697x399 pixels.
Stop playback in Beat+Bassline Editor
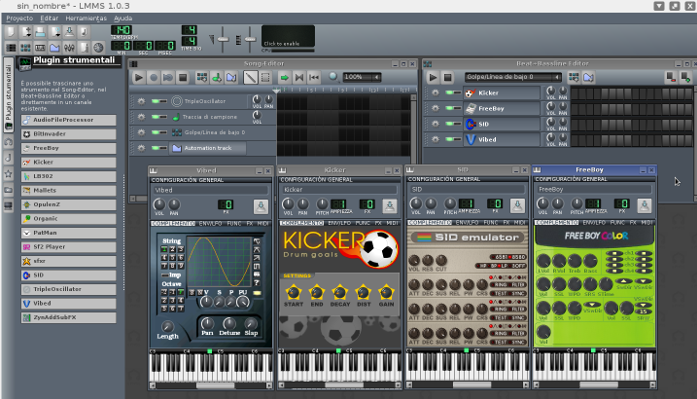tap(447, 78)
